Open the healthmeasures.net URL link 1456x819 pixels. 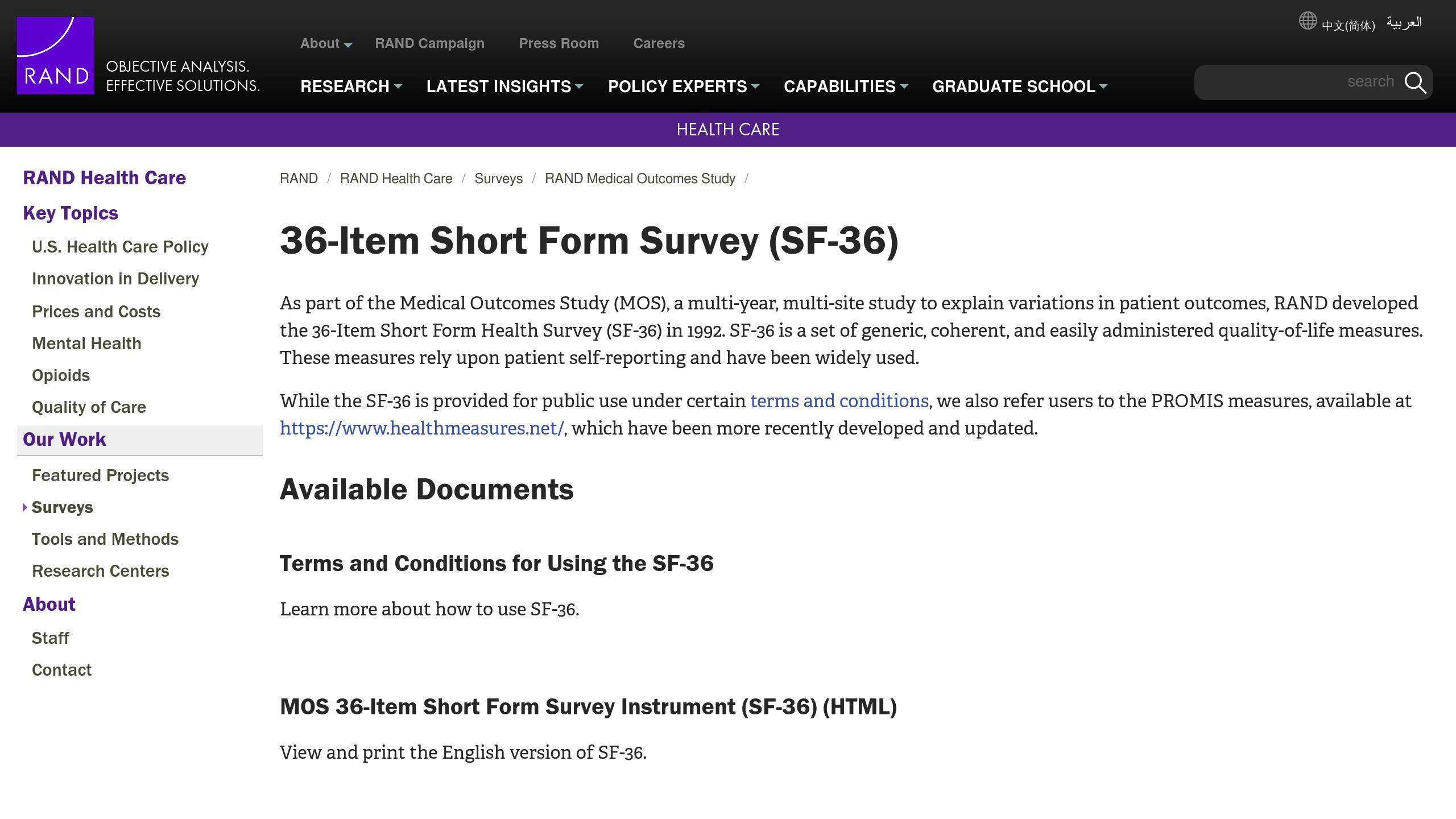(x=421, y=428)
